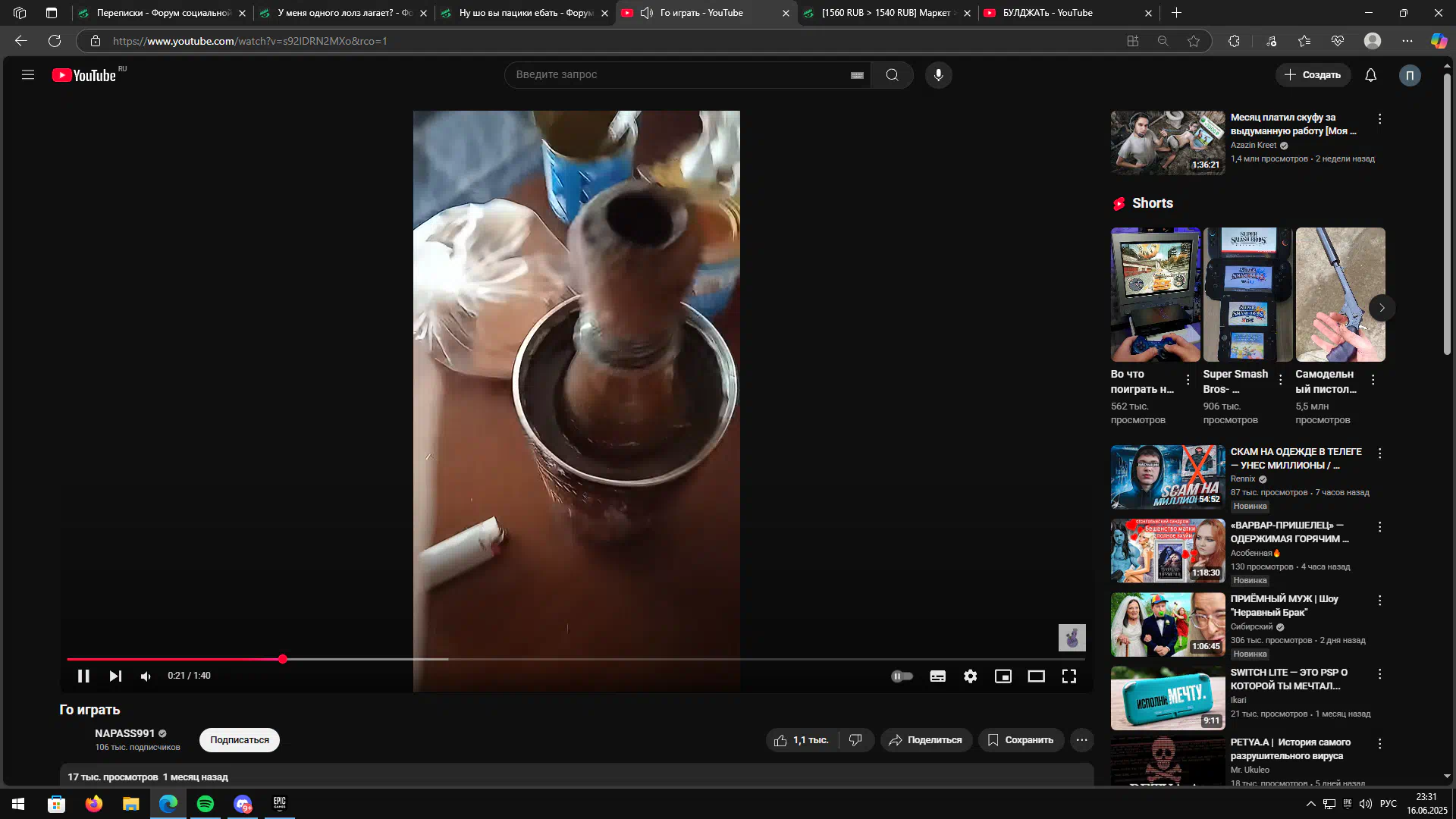Add this page to favorites star
The image size is (1456, 819).
(1194, 41)
